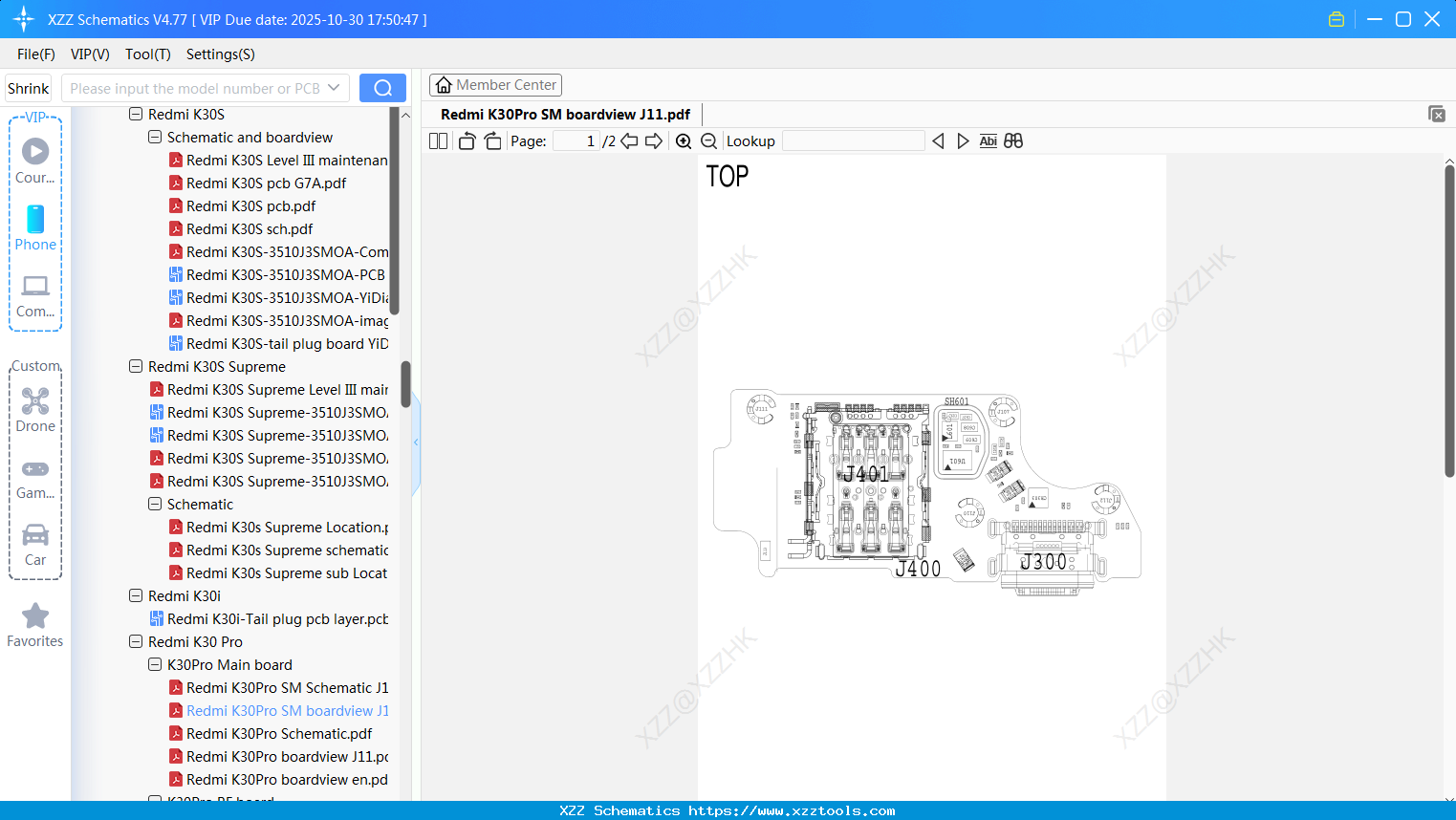Collapse the Schematic subfolder under K30S Supreme
Screen dimensions: 1456x820
[x=155, y=505]
